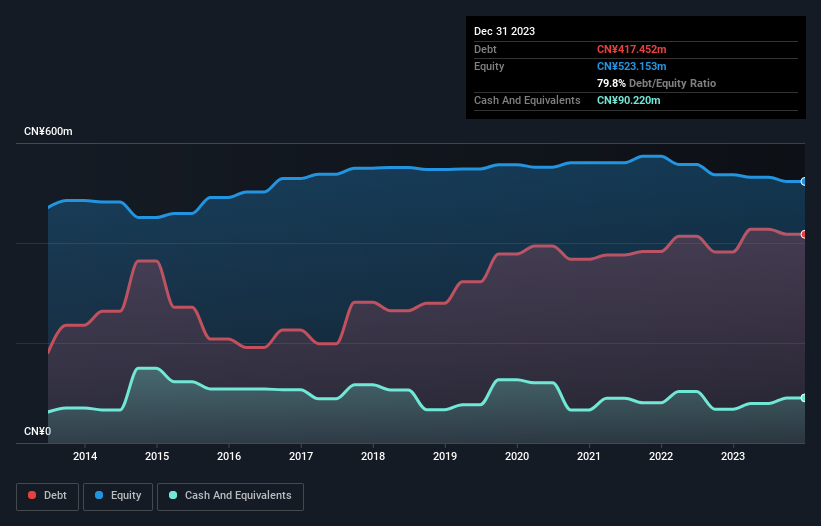
Task: Click the Equity value CN¥523.153m in tooltip
Action: (631, 66)
